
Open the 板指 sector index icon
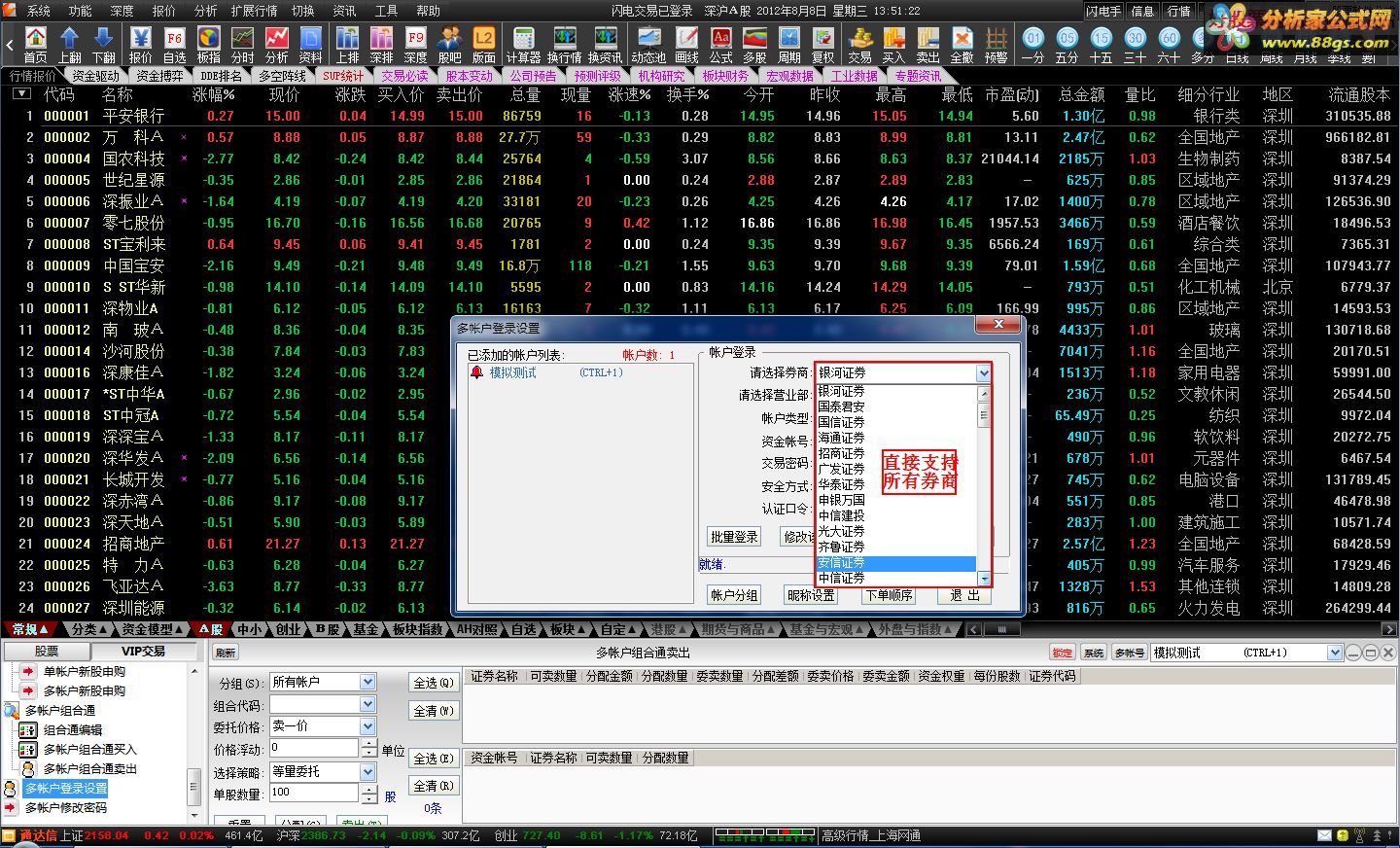tap(209, 44)
